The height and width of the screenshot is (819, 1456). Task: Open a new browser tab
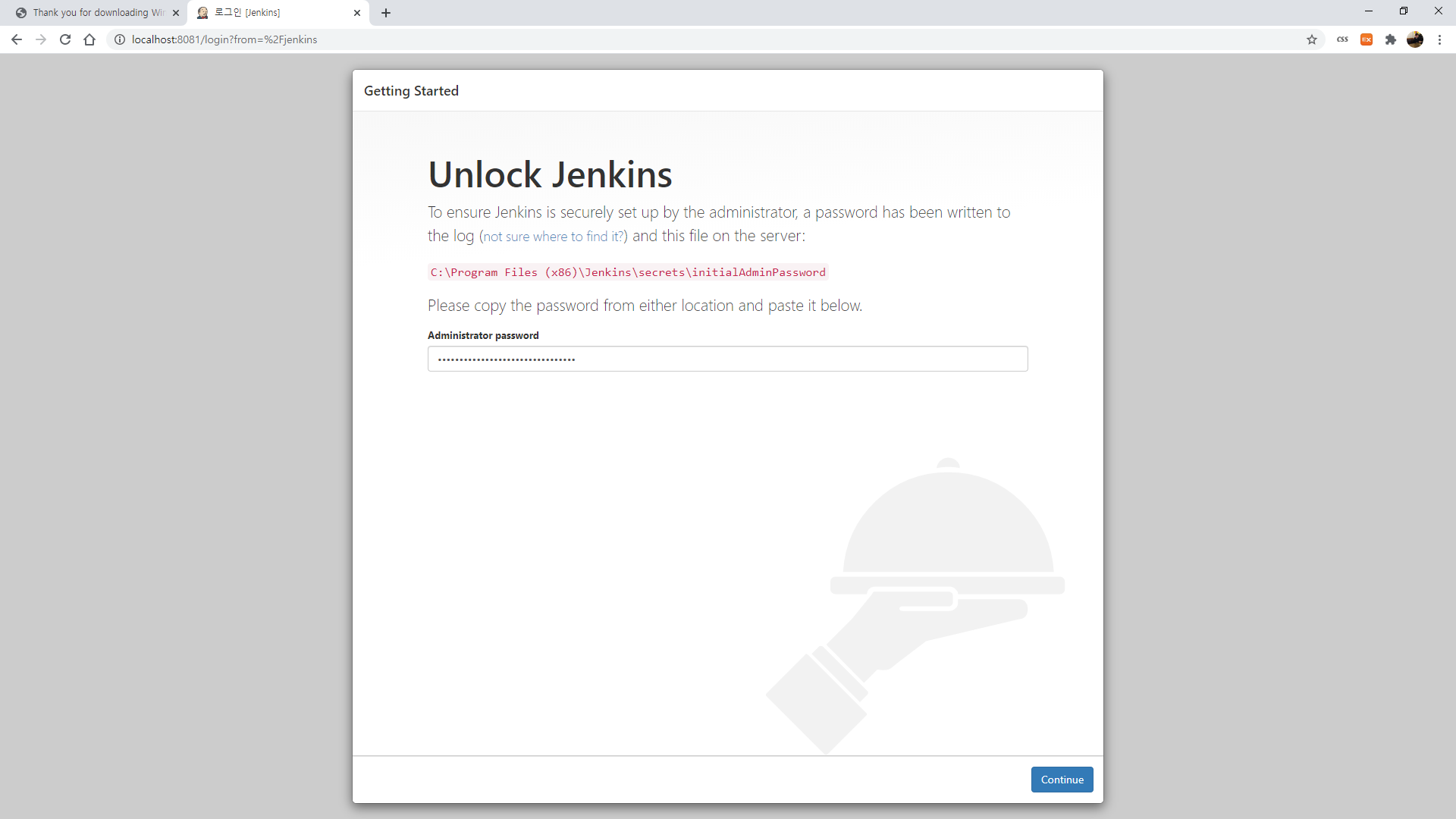386,13
